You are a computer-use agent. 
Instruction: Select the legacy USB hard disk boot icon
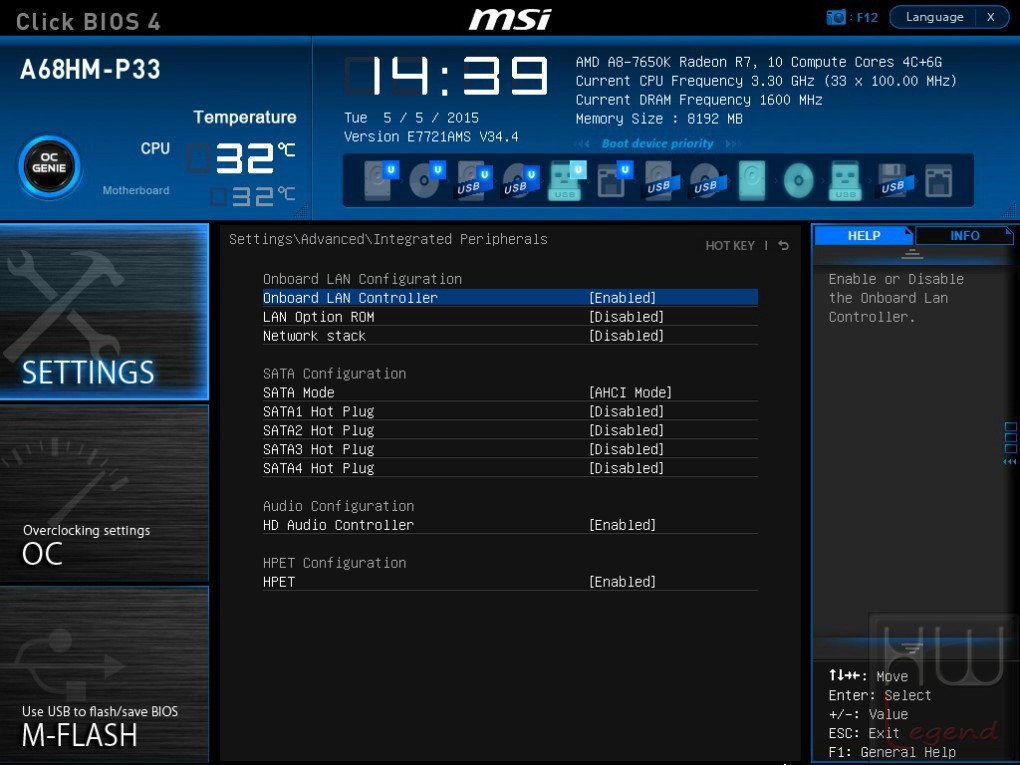click(x=662, y=180)
